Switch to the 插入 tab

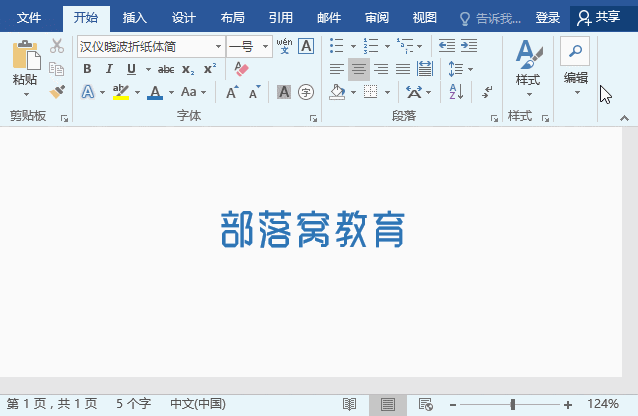click(x=134, y=17)
